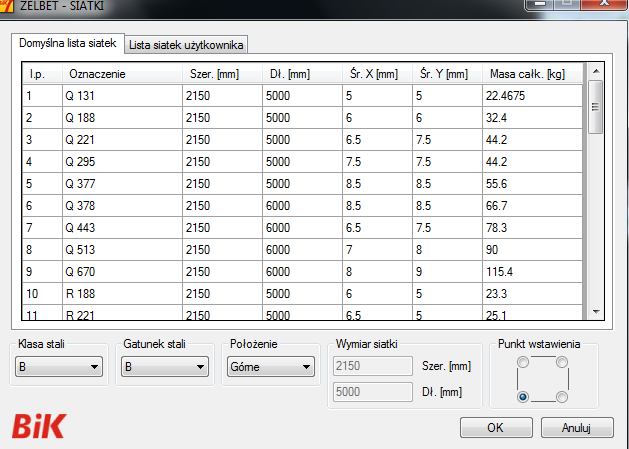Select the Q 377 mesh row
The image size is (629, 449).
[x=303, y=184]
